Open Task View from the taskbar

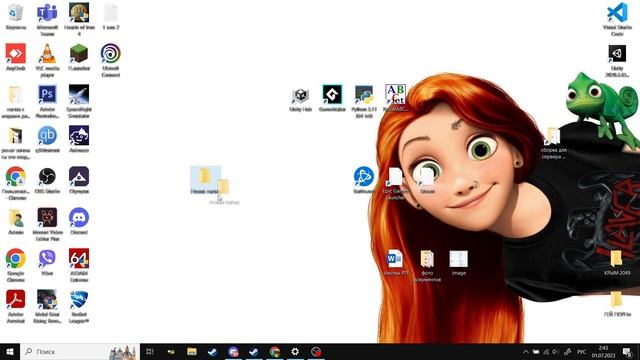(150, 351)
